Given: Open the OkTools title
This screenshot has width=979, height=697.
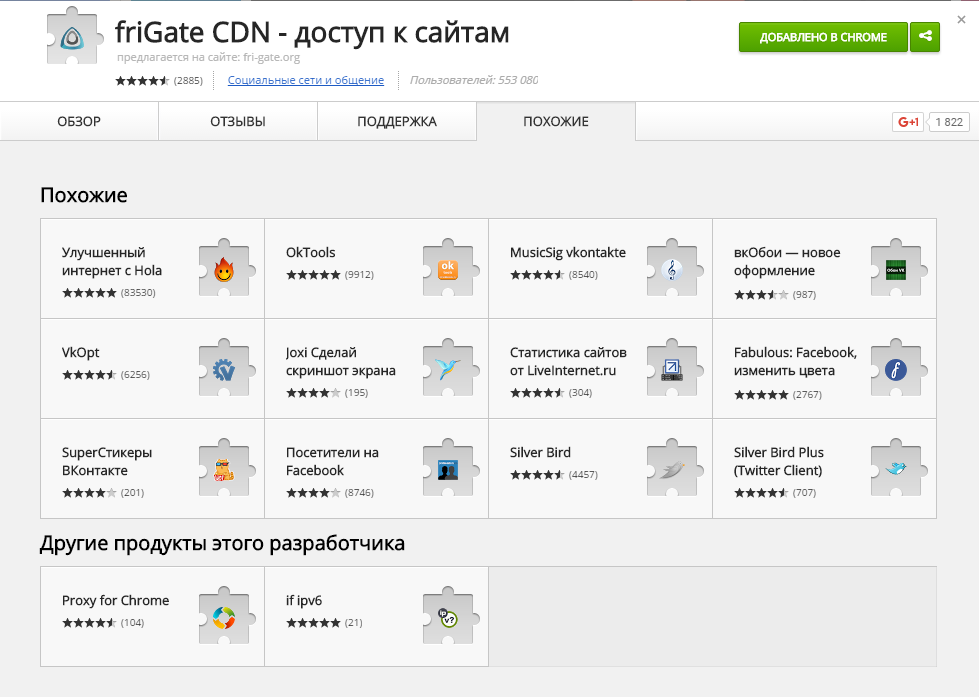Looking at the screenshot, I should point(310,252).
